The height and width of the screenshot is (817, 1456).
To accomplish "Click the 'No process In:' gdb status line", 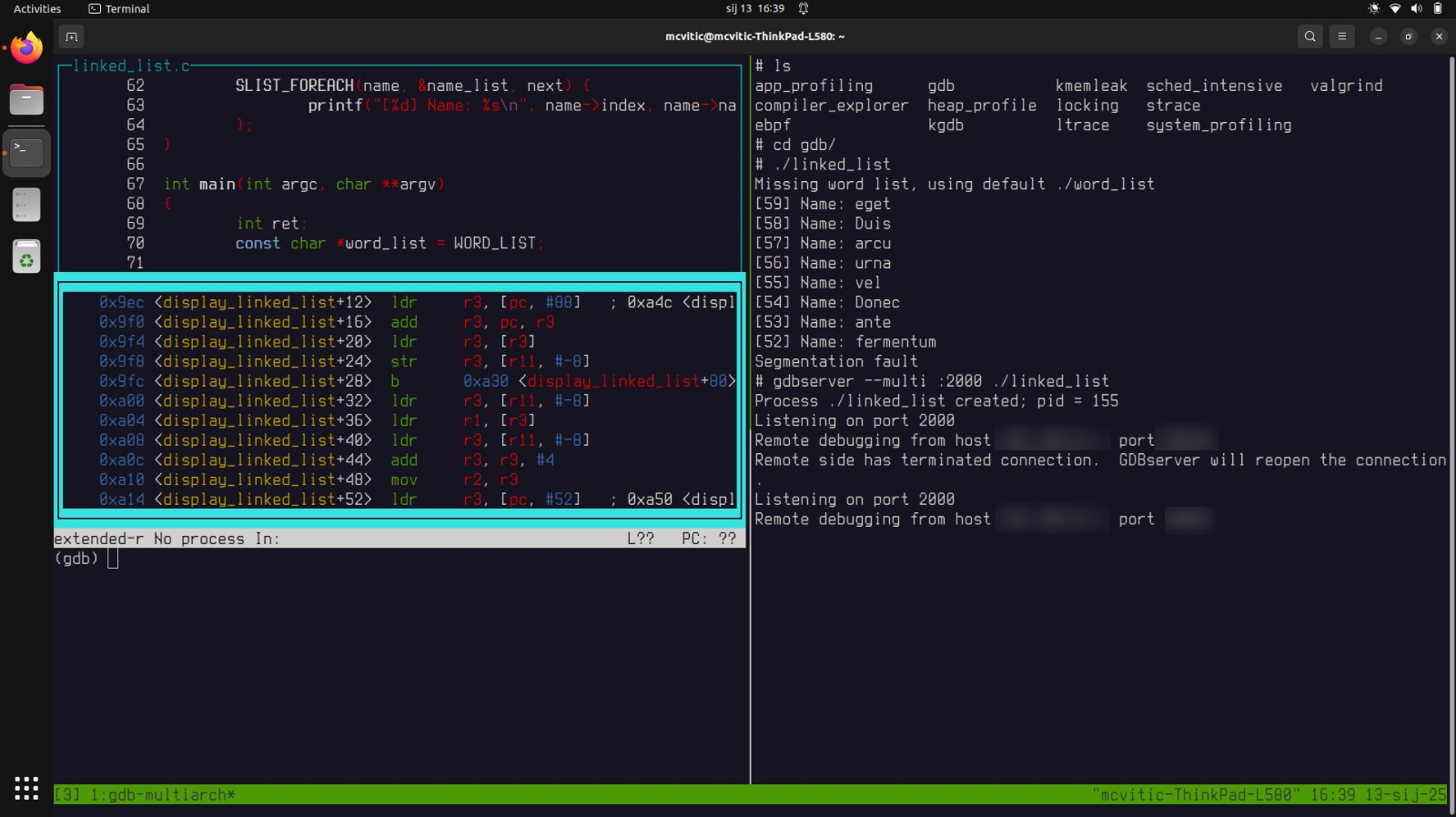I will (x=399, y=539).
